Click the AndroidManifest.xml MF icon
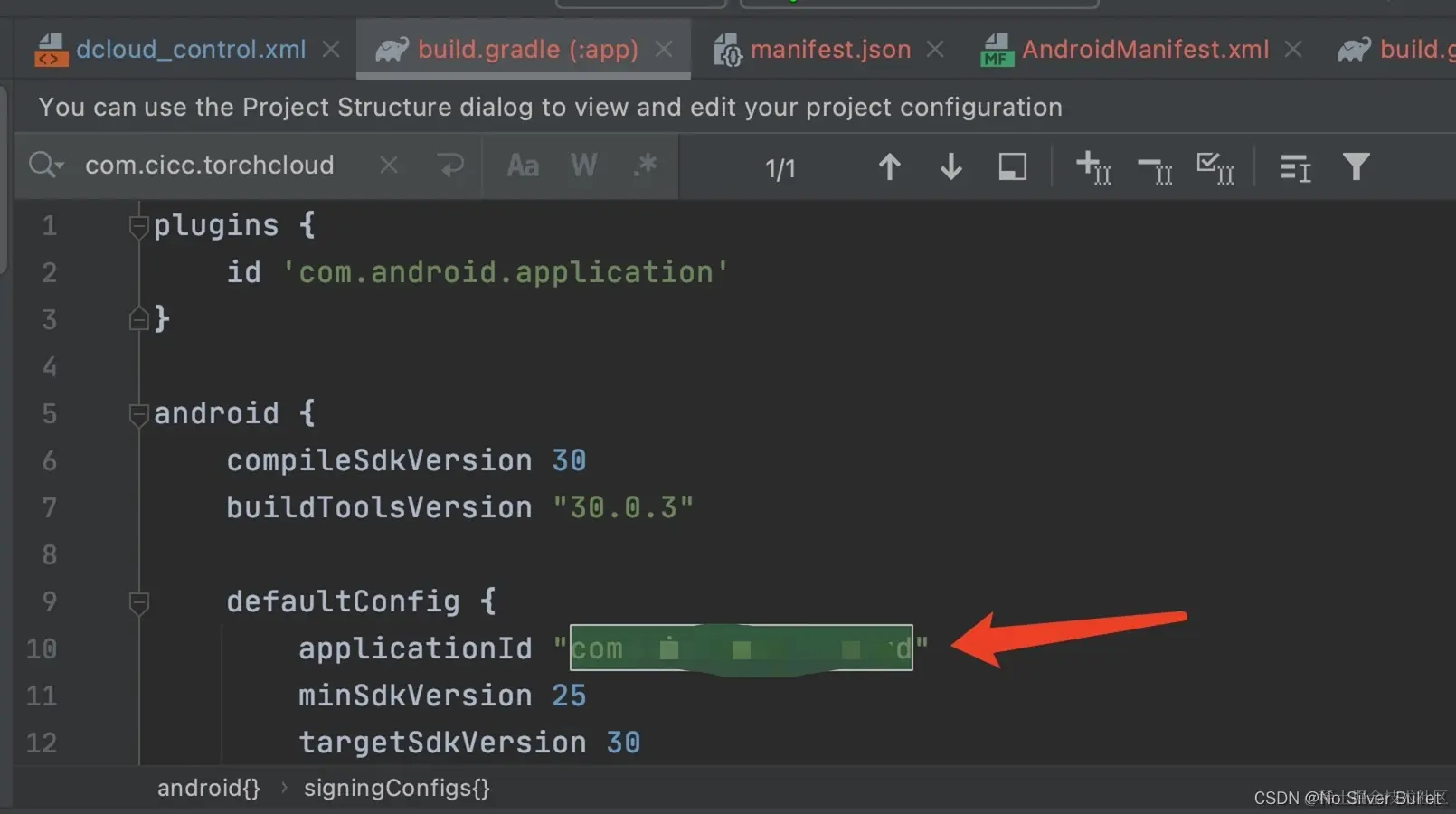The width and height of the screenshot is (1456, 814). [996, 51]
